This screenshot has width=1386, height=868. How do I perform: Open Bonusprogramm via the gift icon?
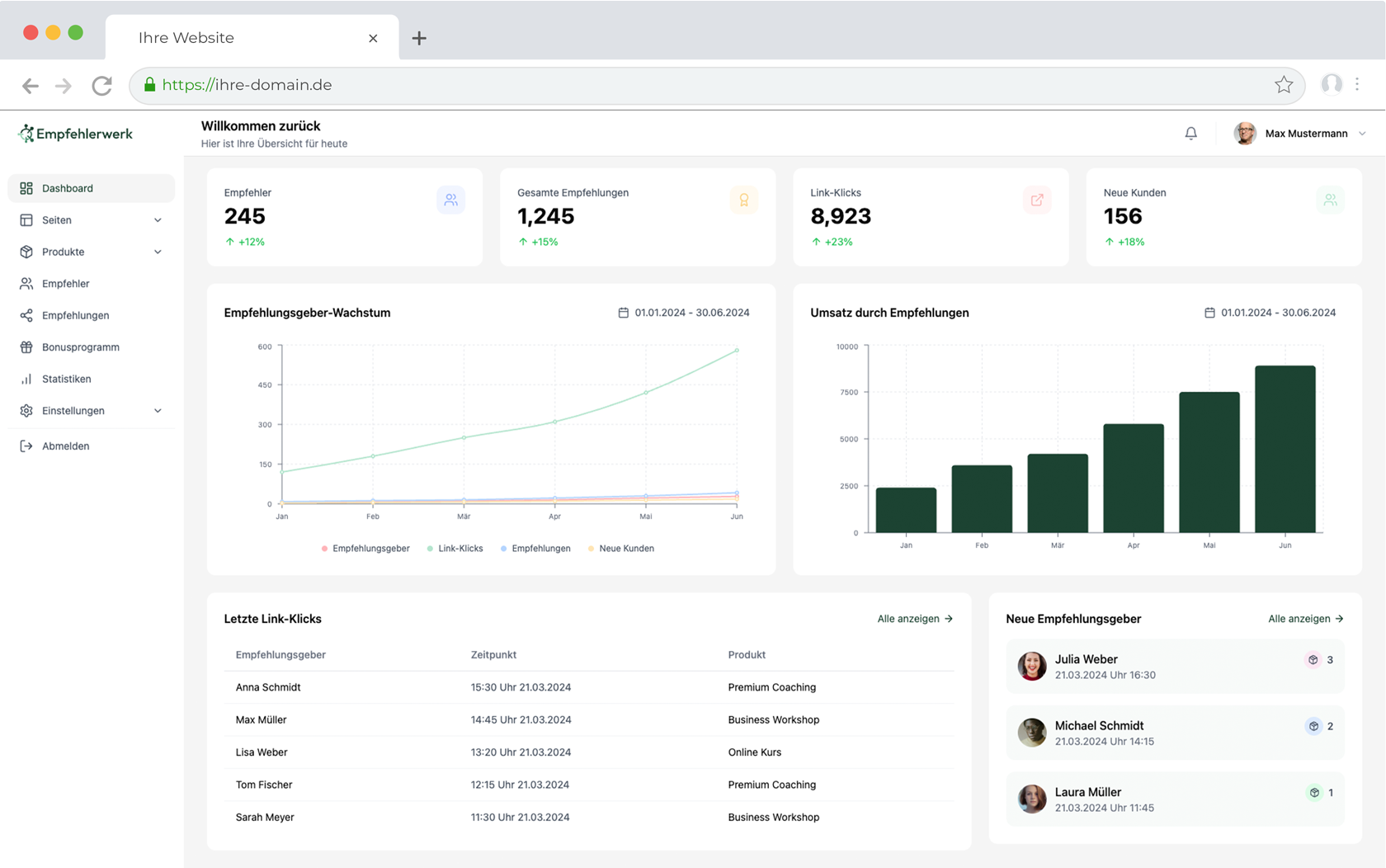(26, 347)
